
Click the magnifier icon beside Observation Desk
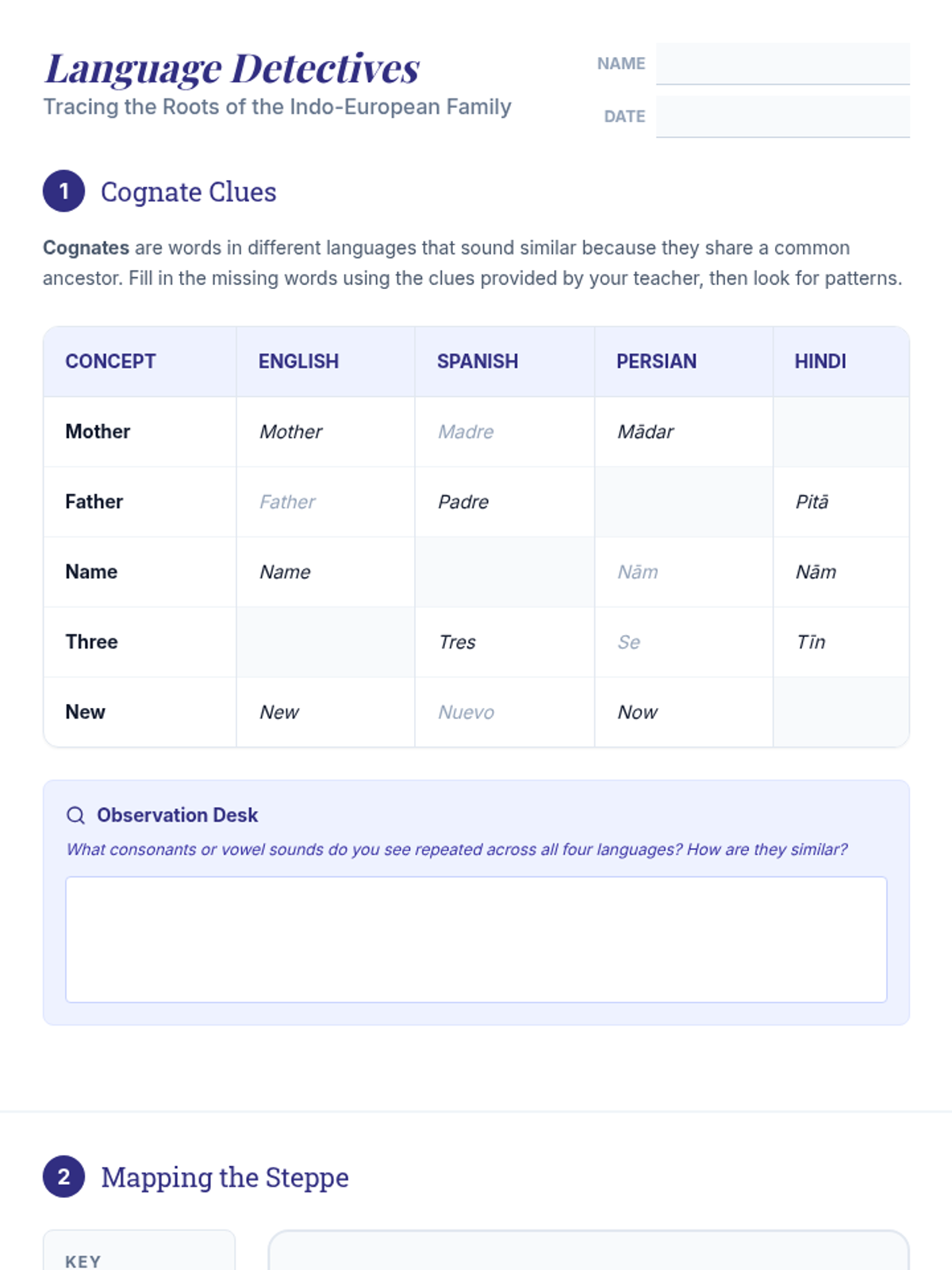point(75,815)
